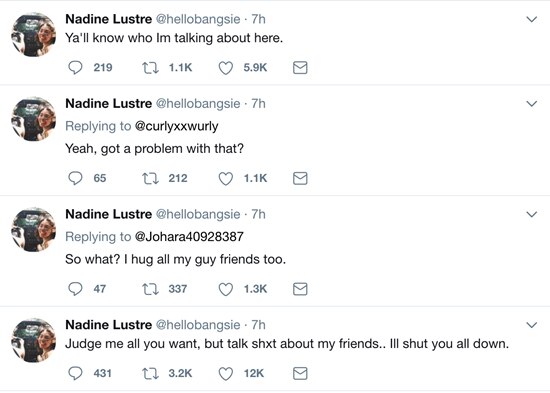
Task: Retweet the tweet showing 212 retweets
Action: [x=150, y=178]
